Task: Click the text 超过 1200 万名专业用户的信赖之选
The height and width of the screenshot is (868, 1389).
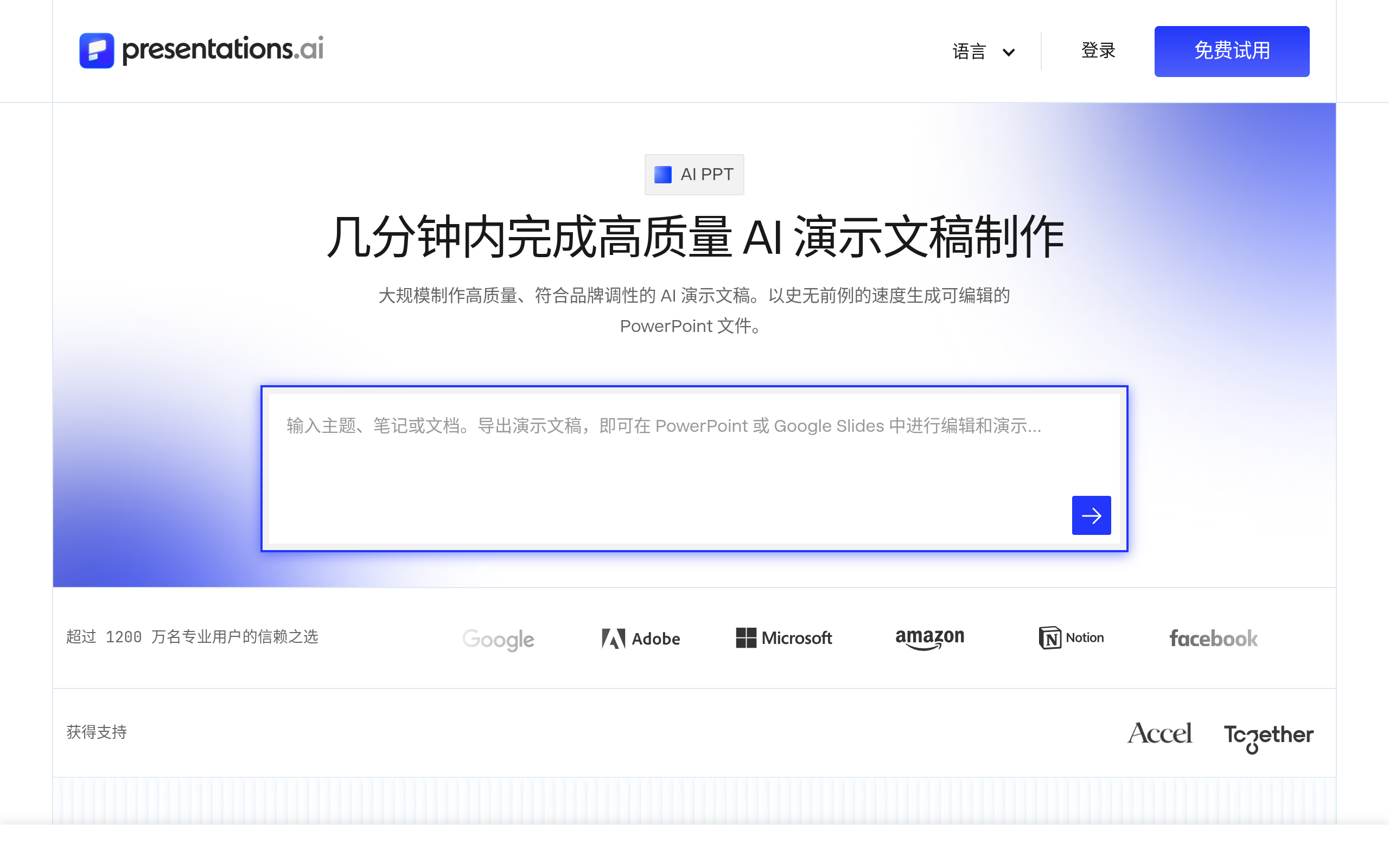Action: click(192, 637)
